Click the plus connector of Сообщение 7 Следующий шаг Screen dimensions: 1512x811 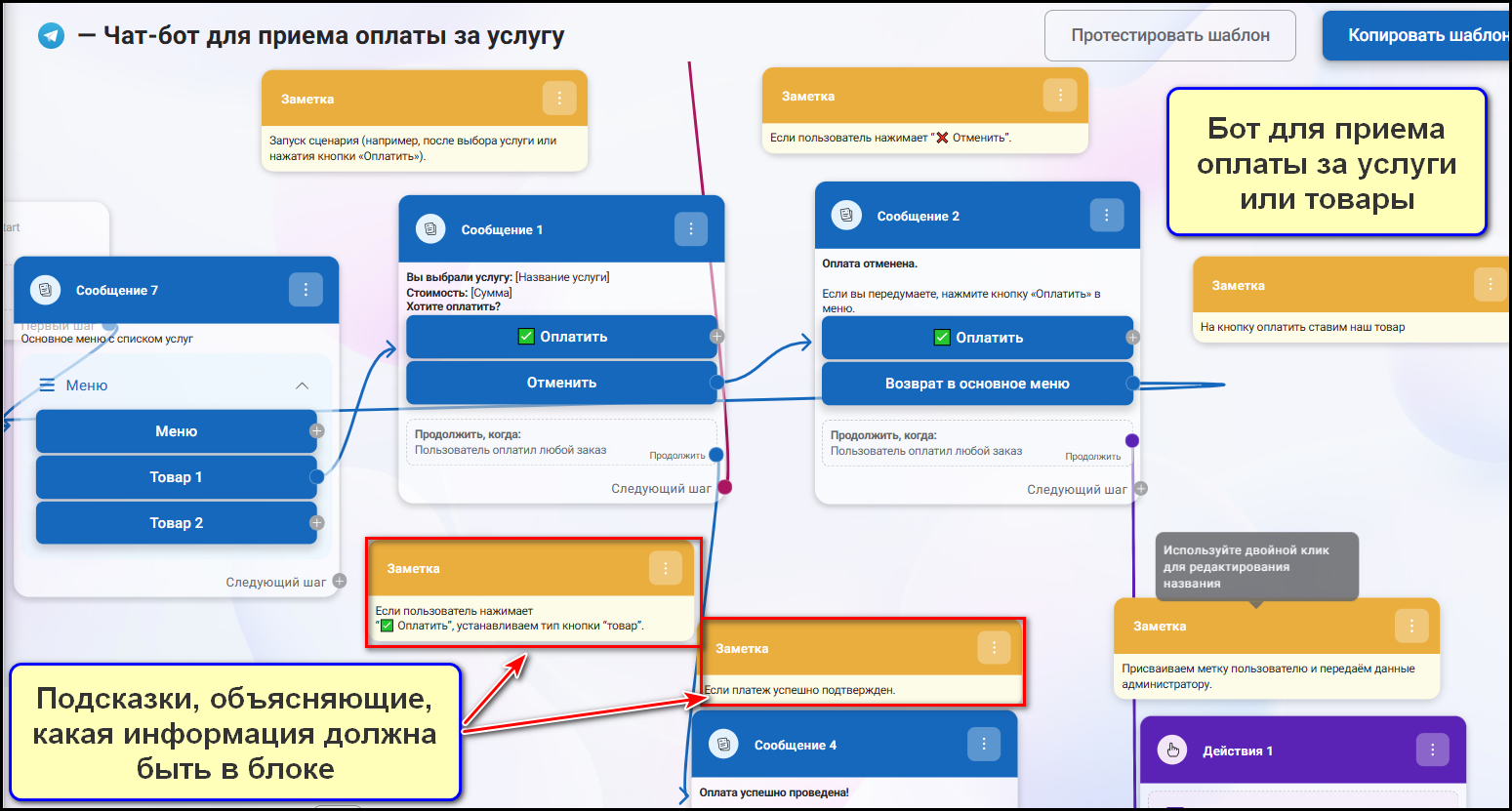[340, 582]
